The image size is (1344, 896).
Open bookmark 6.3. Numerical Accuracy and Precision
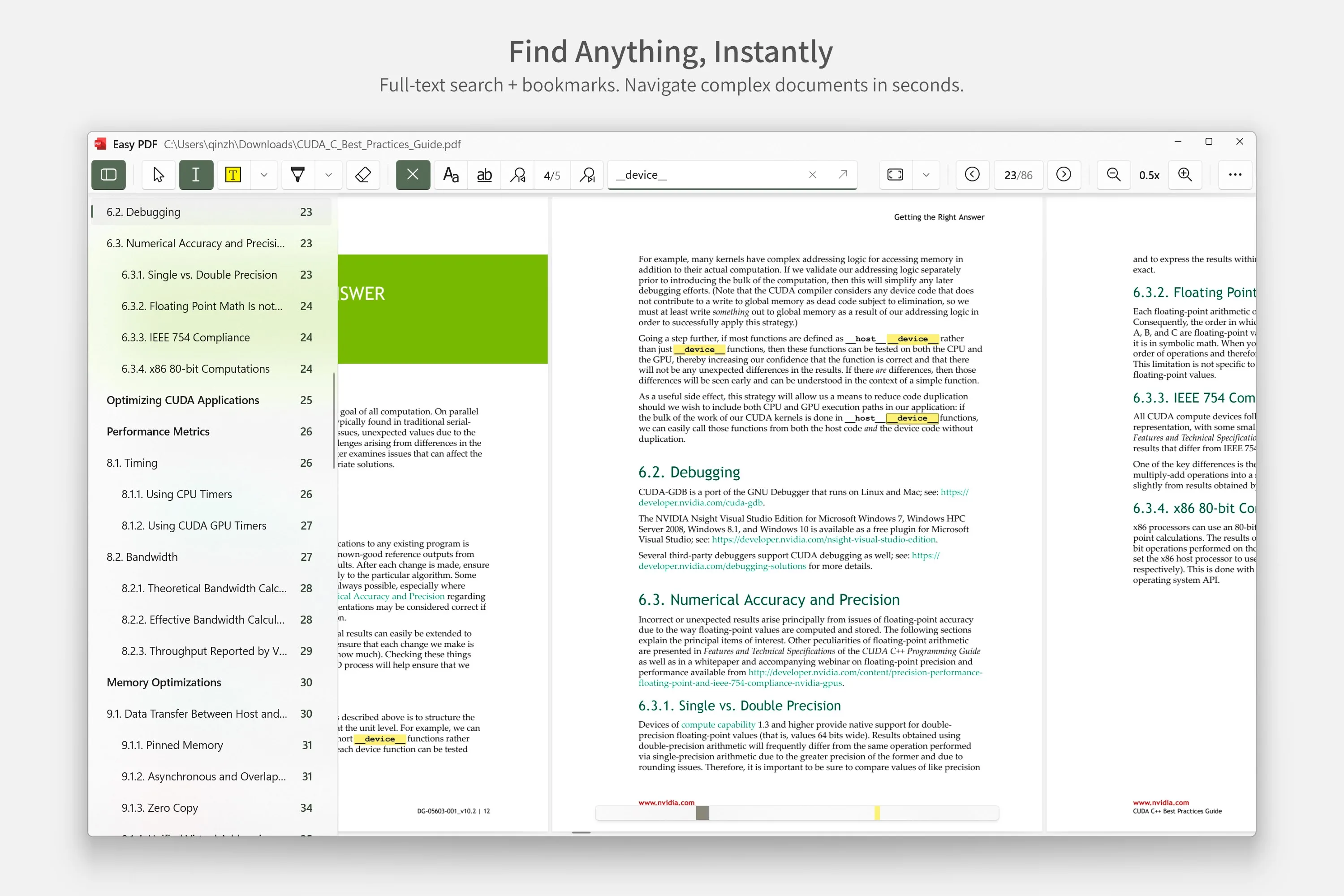211,243
